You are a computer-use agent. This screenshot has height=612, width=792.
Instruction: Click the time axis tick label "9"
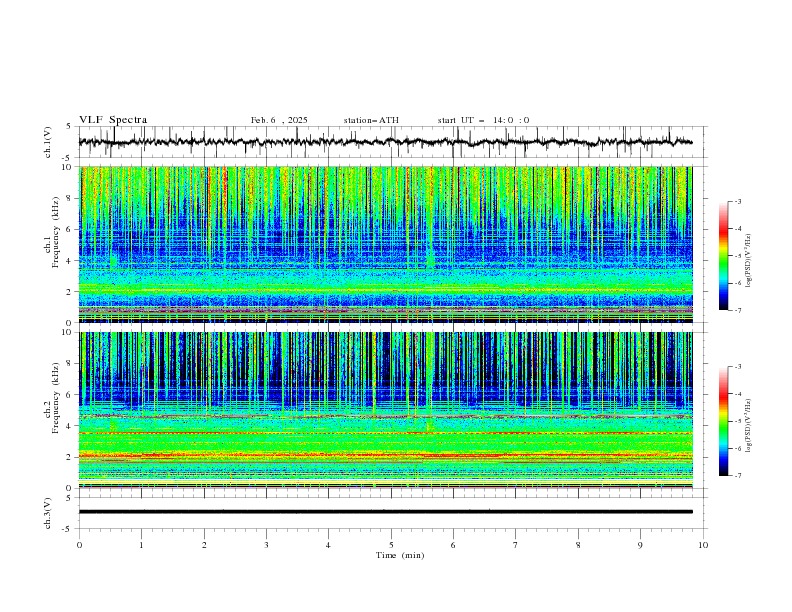pos(640,545)
